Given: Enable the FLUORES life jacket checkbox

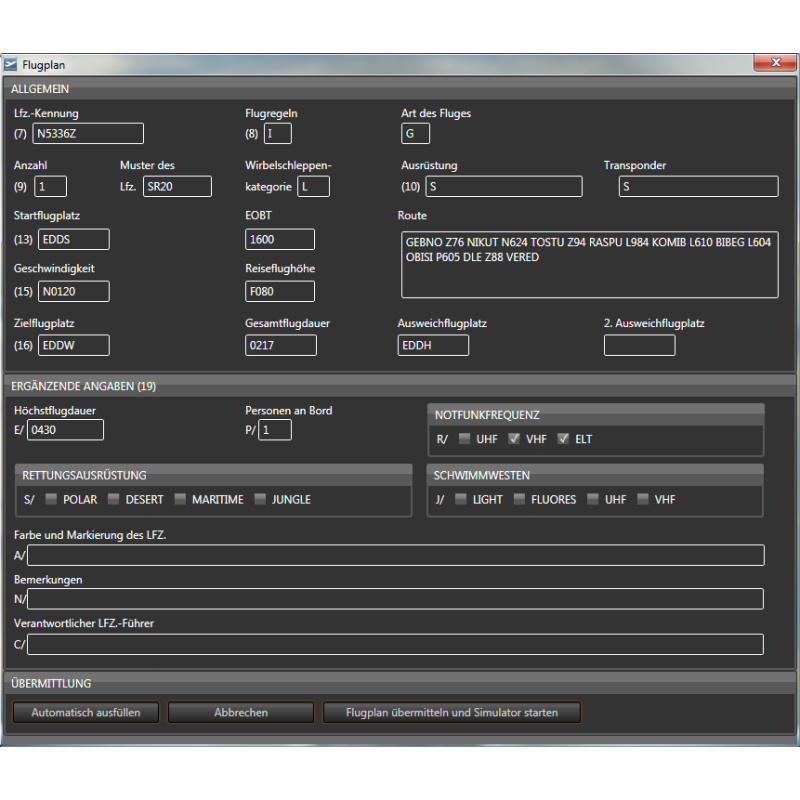Looking at the screenshot, I should point(520,499).
